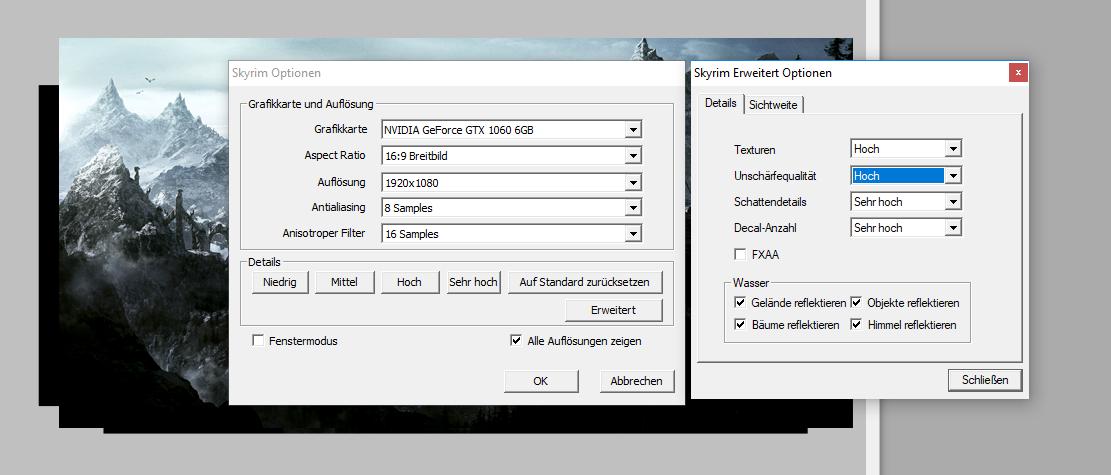
Task: Open the Auflösung resolution dropdown
Action: point(632,182)
